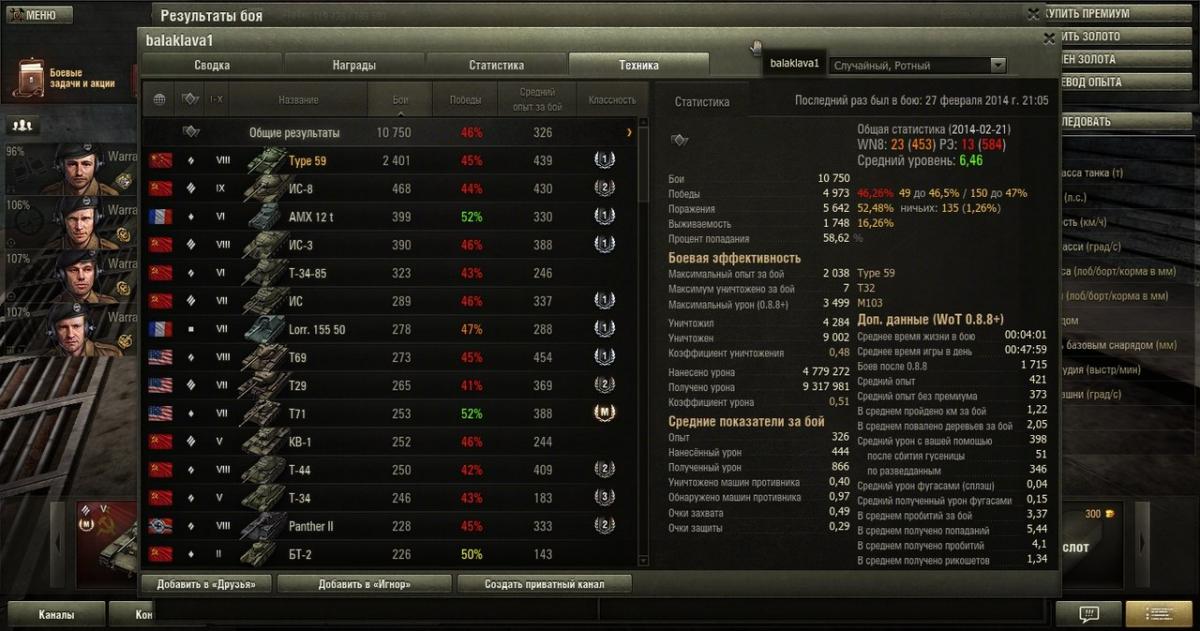Click the ИС-3 tank icon
Image resolution: width=1200 pixels, height=631 pixels.
coord(265,244)
